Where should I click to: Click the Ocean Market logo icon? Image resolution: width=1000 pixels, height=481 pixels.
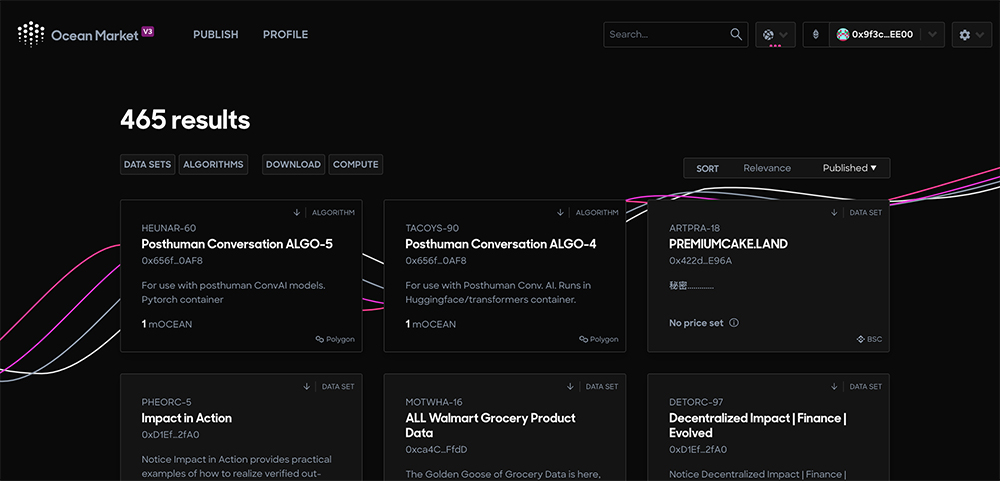click(x=31, y=34)
